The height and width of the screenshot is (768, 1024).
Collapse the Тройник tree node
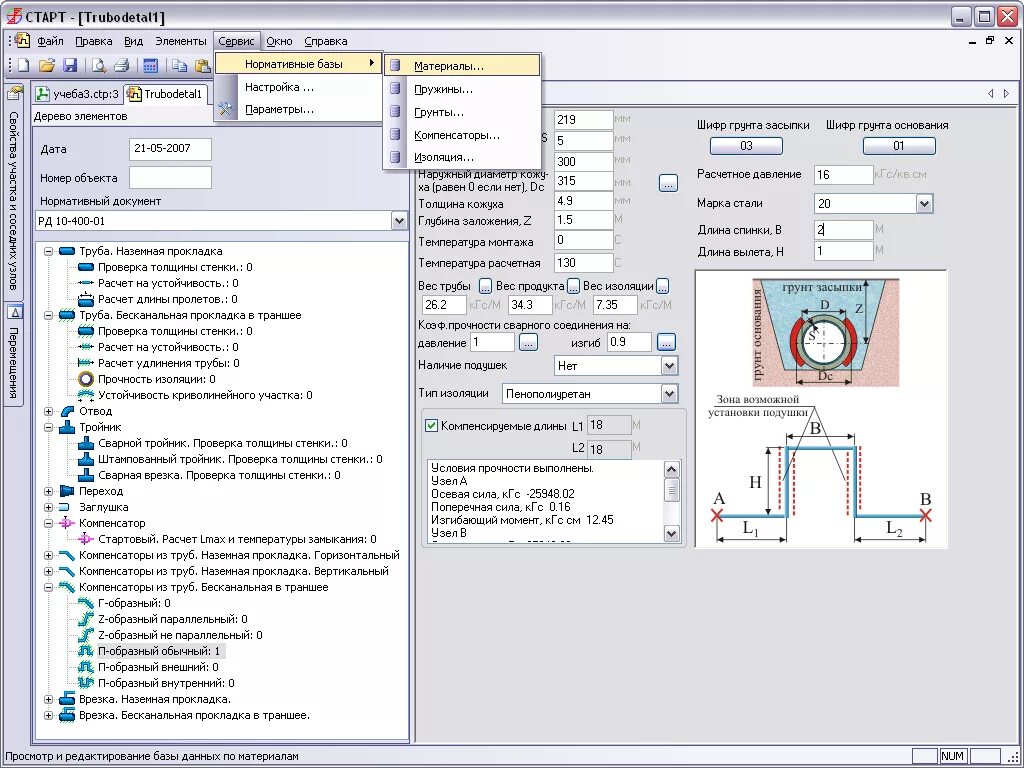48,427
